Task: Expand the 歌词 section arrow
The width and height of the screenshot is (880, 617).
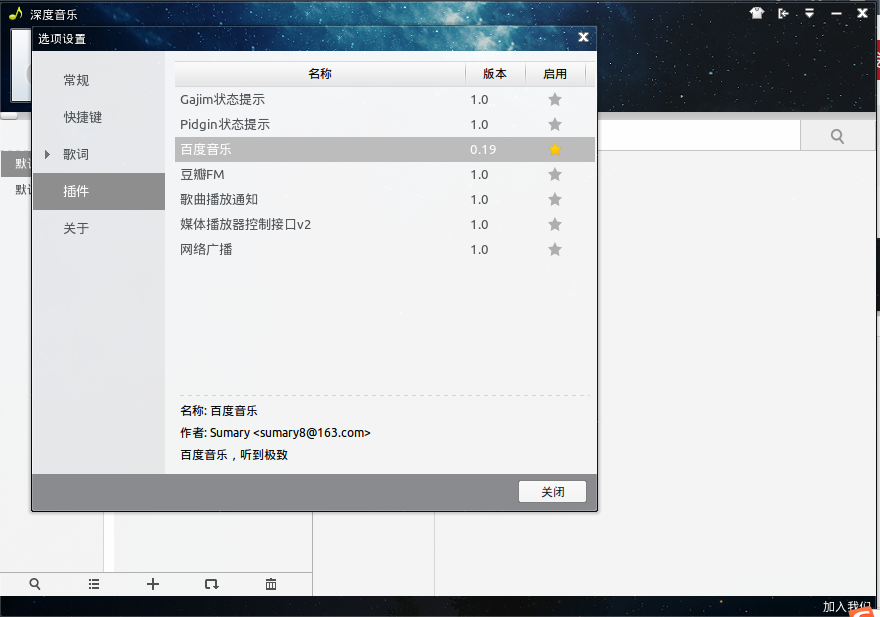Action: tap(48, 154)
